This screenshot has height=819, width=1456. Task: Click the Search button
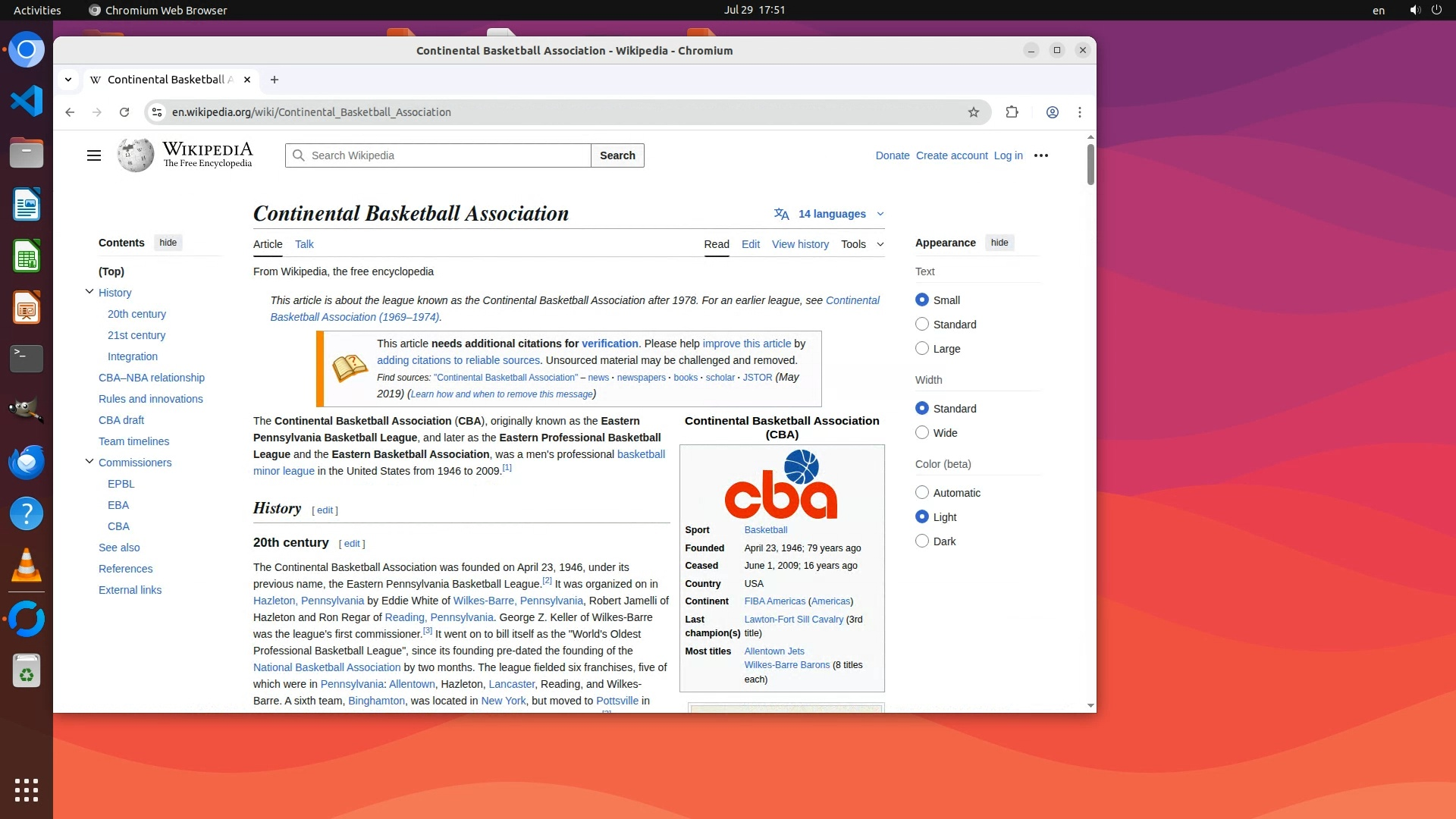pos(617,155)
